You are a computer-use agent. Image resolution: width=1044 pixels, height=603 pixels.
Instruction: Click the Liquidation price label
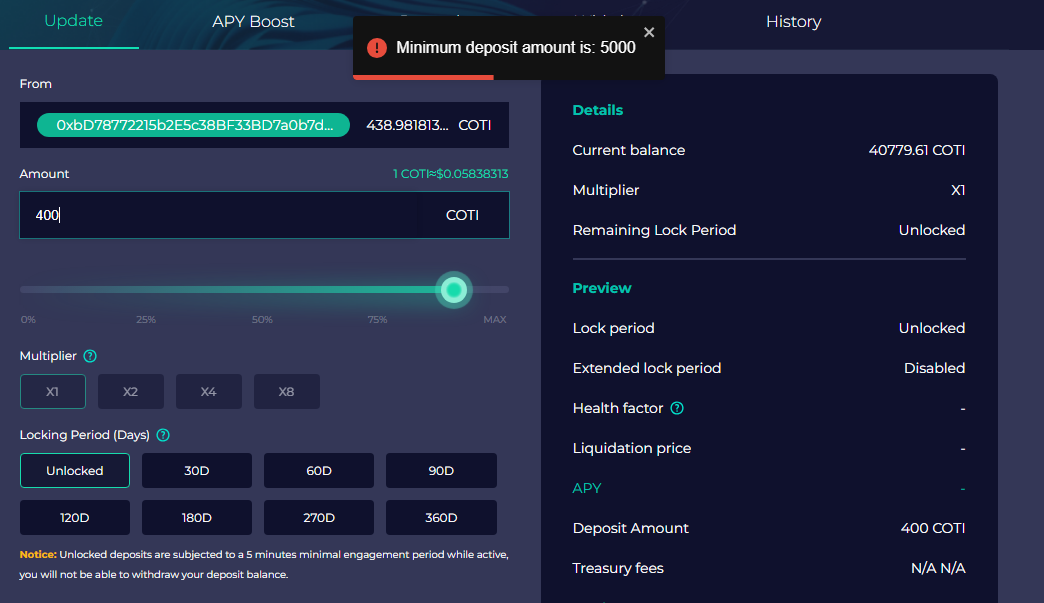tap(632, 449)
